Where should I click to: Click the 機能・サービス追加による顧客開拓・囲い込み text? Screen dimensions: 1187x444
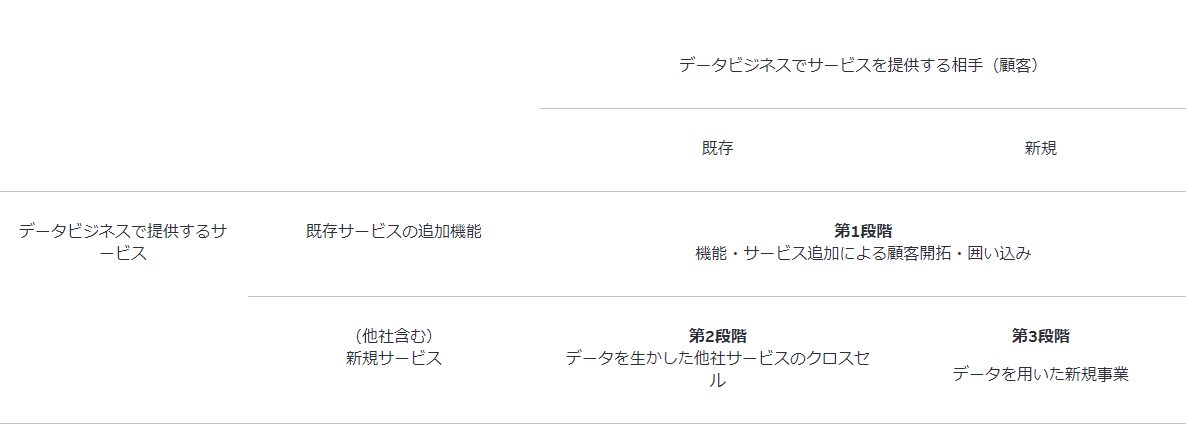(862, 254)
